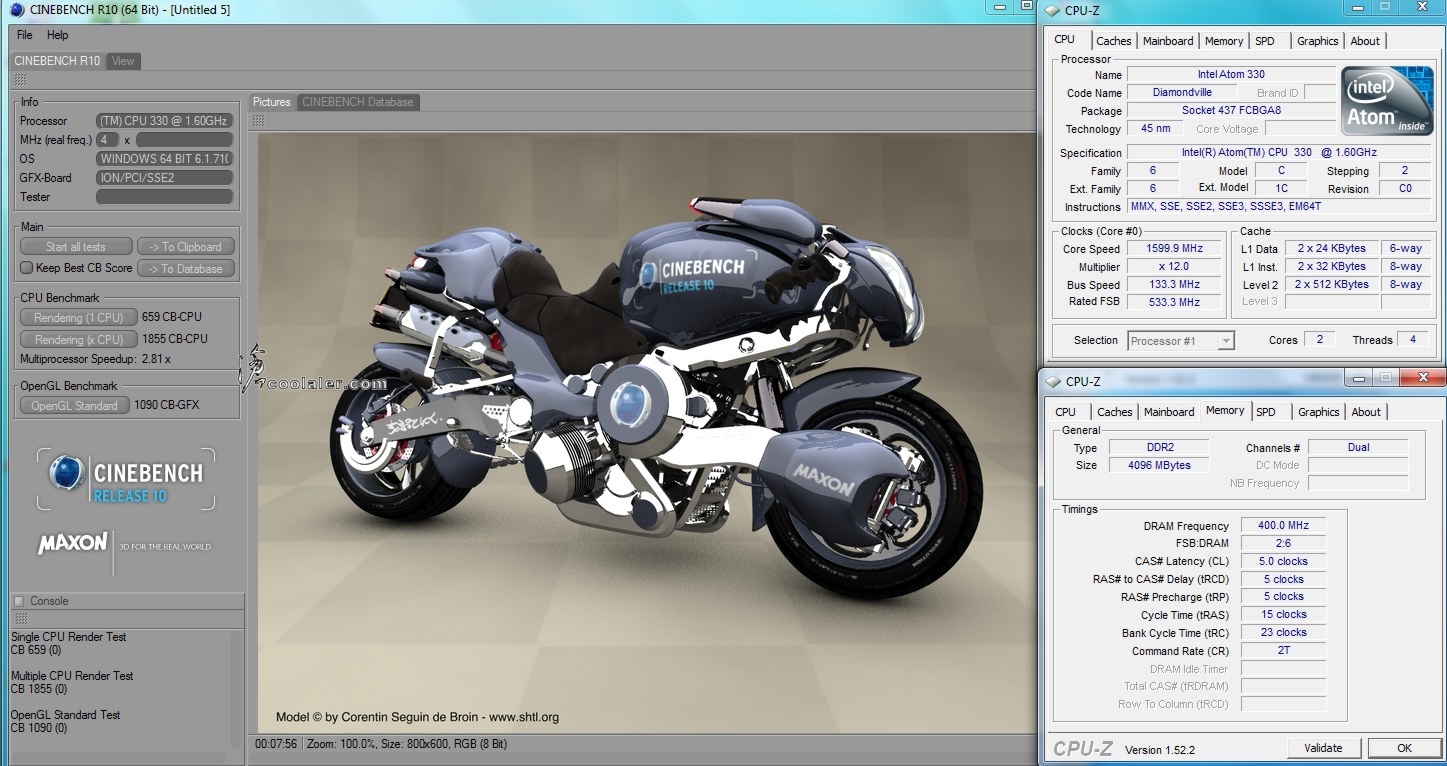The height and width of the screenshot is (766, 1447).
Task: Open About tab in lower CPU-Z window
Action: coord(1366,412)
